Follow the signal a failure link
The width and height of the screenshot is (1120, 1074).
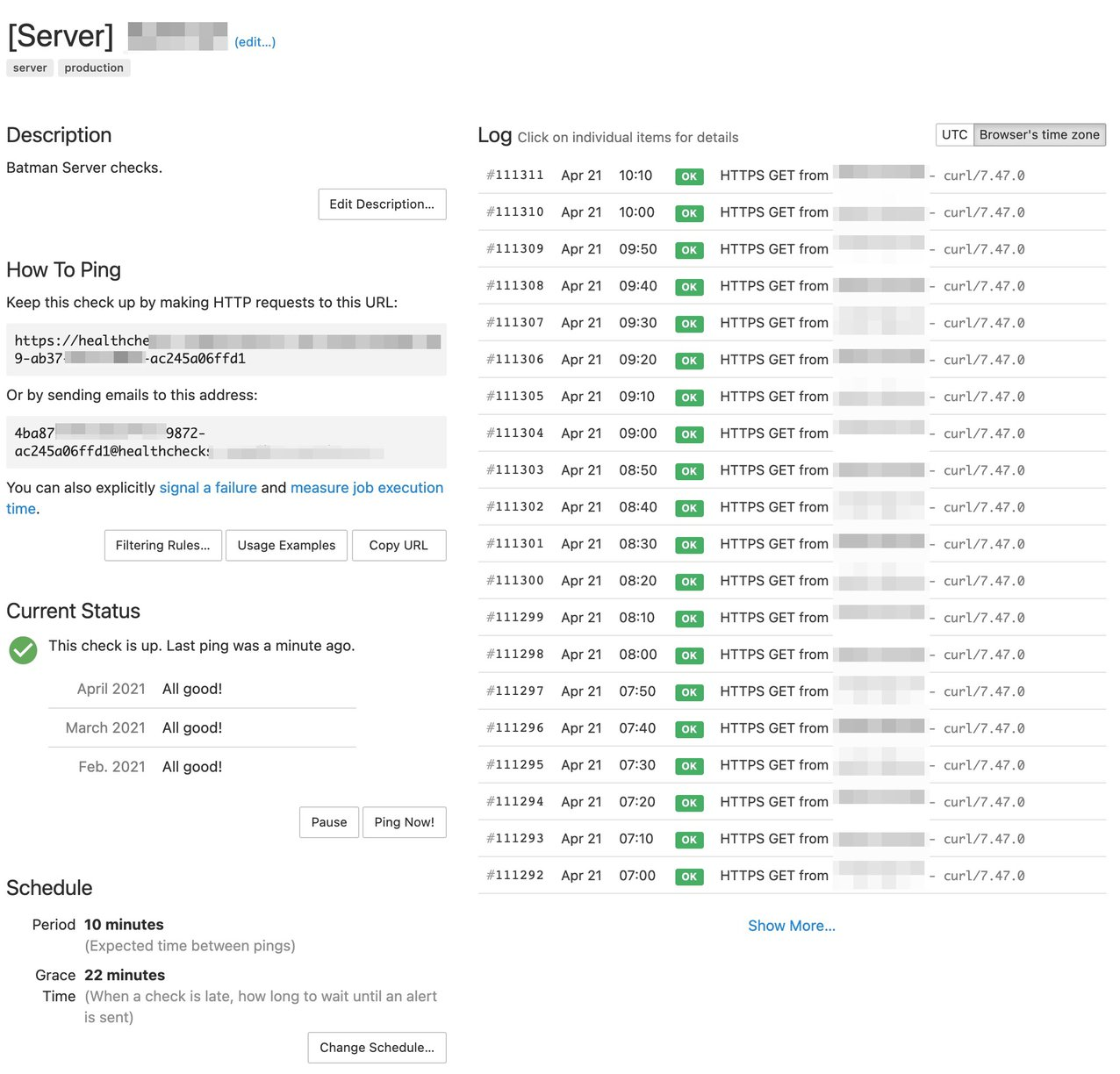[208, 488]
